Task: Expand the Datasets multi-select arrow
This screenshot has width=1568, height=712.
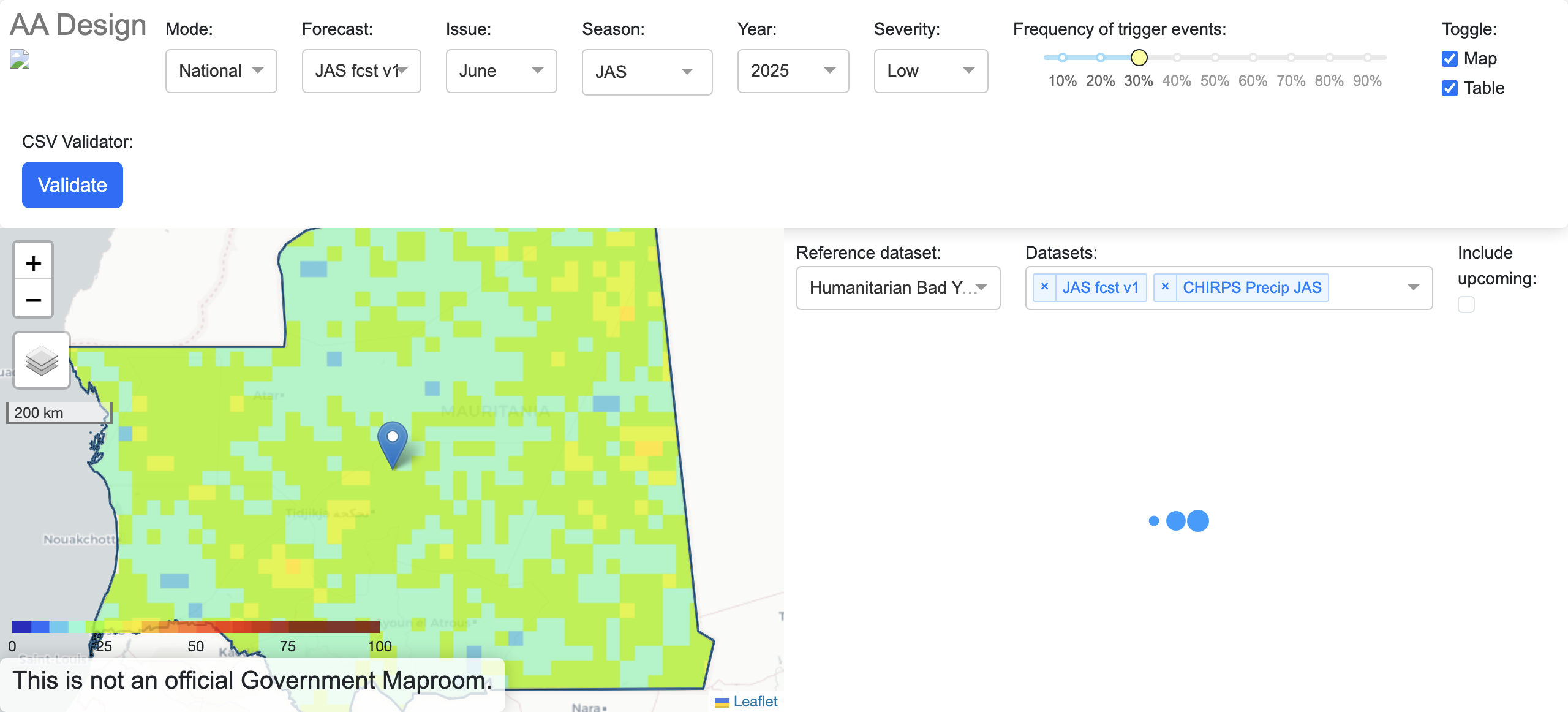Action: [x=1413, y=287]
